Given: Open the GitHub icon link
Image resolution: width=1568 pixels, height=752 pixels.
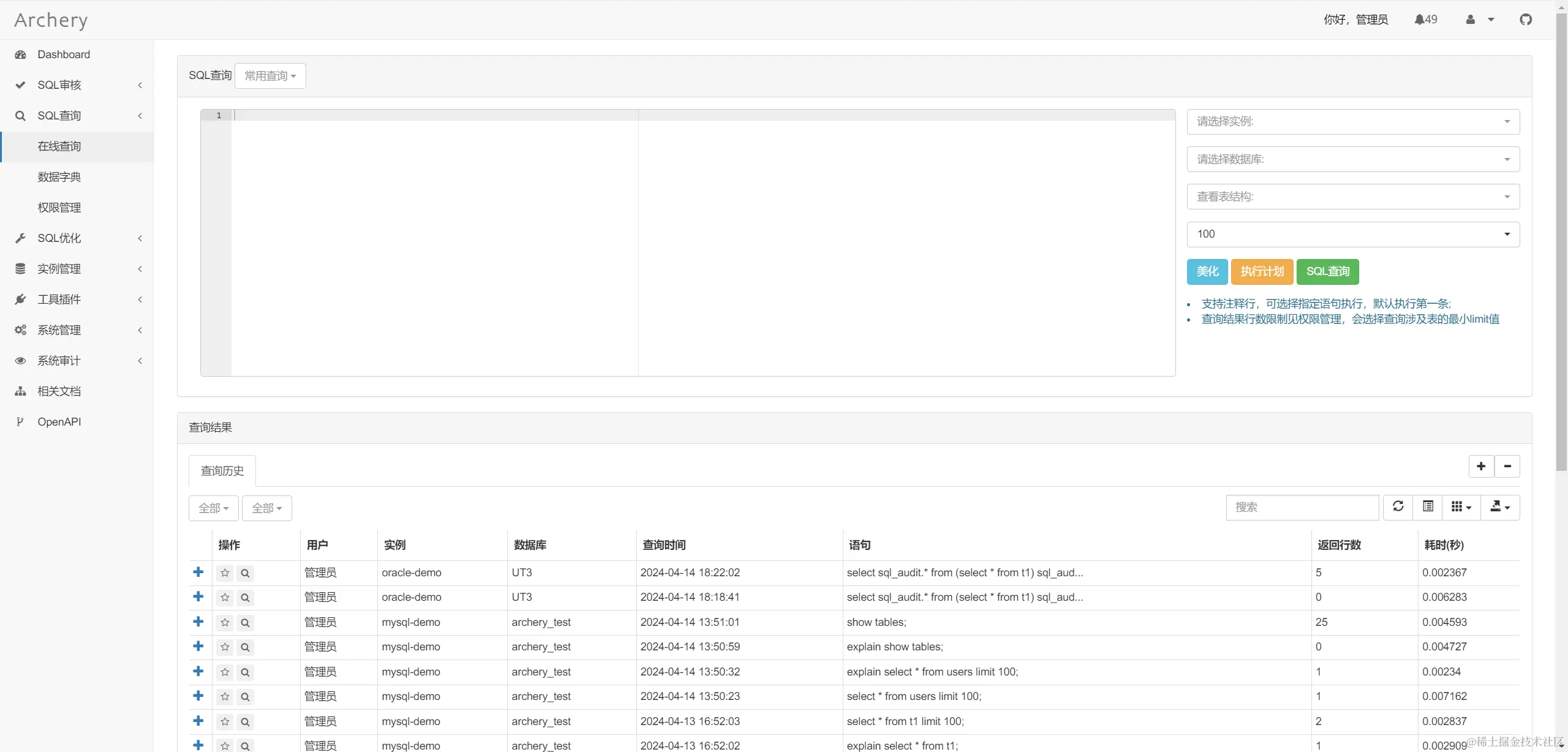Looking at the screenshot, I should tap(1525, 20).
